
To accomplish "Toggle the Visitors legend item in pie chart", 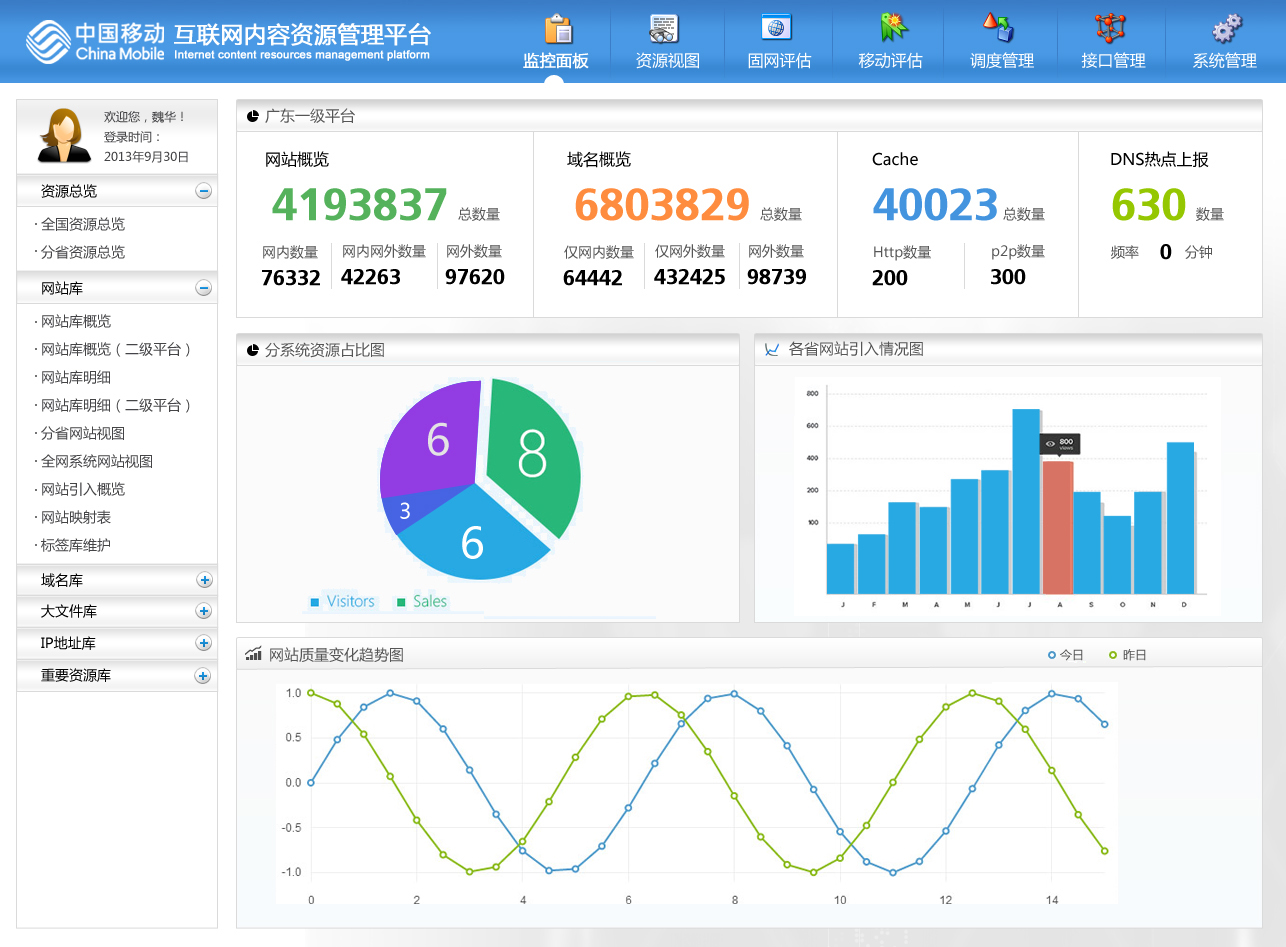I will 343,601.
